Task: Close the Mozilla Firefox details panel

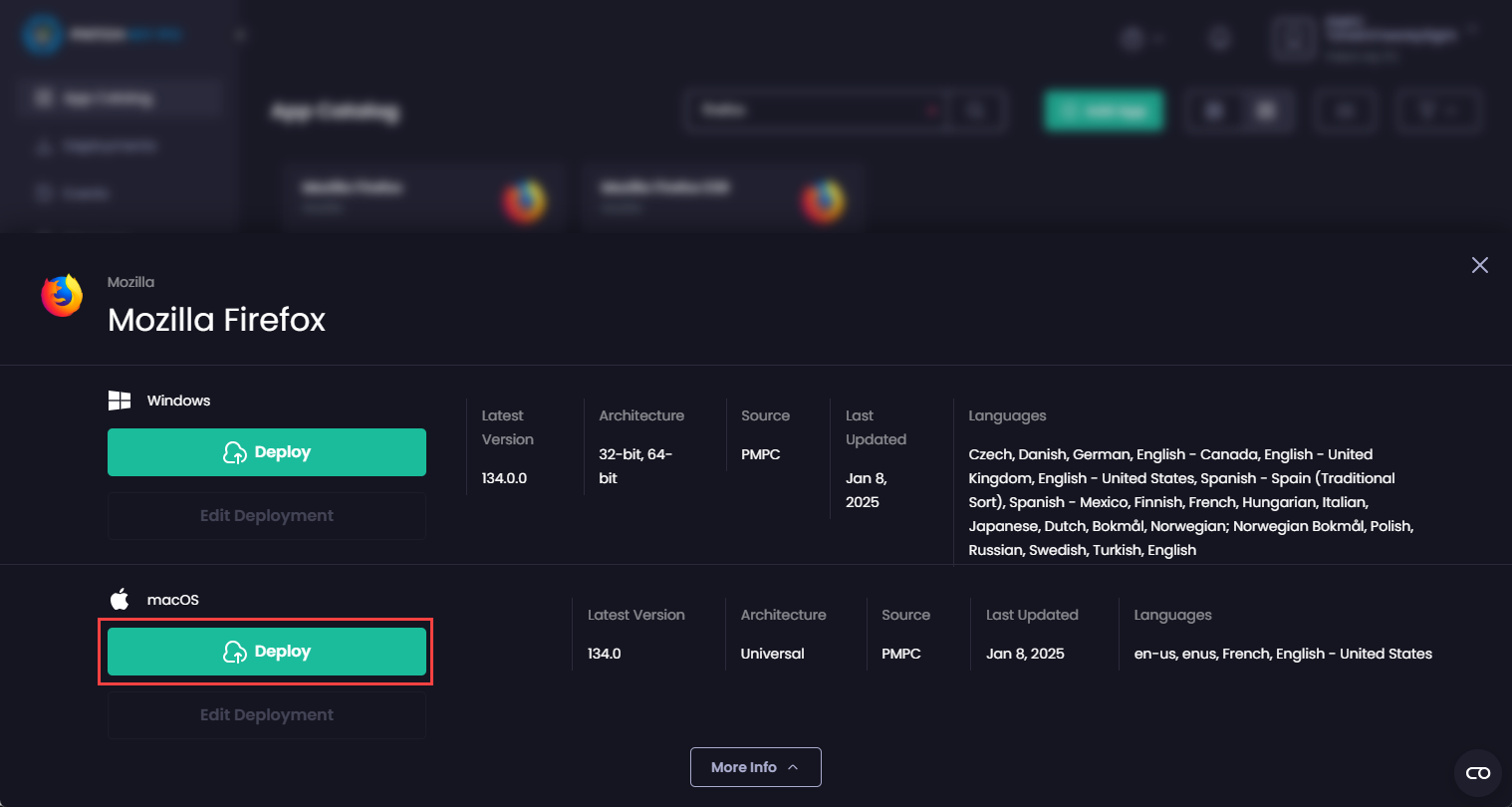Action: [1479, 265]
